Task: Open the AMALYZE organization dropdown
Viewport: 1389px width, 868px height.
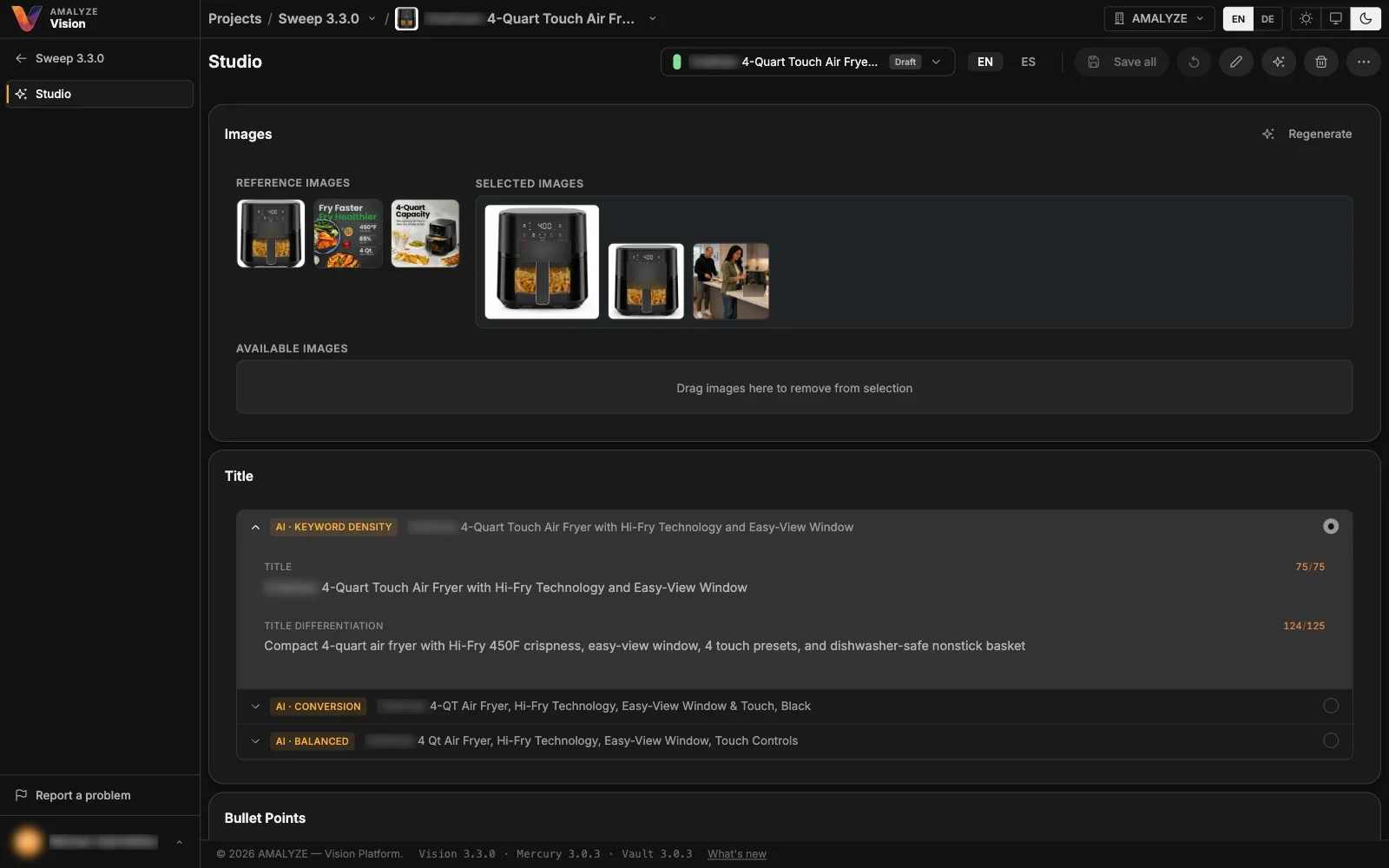Action: coord(1159,18)
